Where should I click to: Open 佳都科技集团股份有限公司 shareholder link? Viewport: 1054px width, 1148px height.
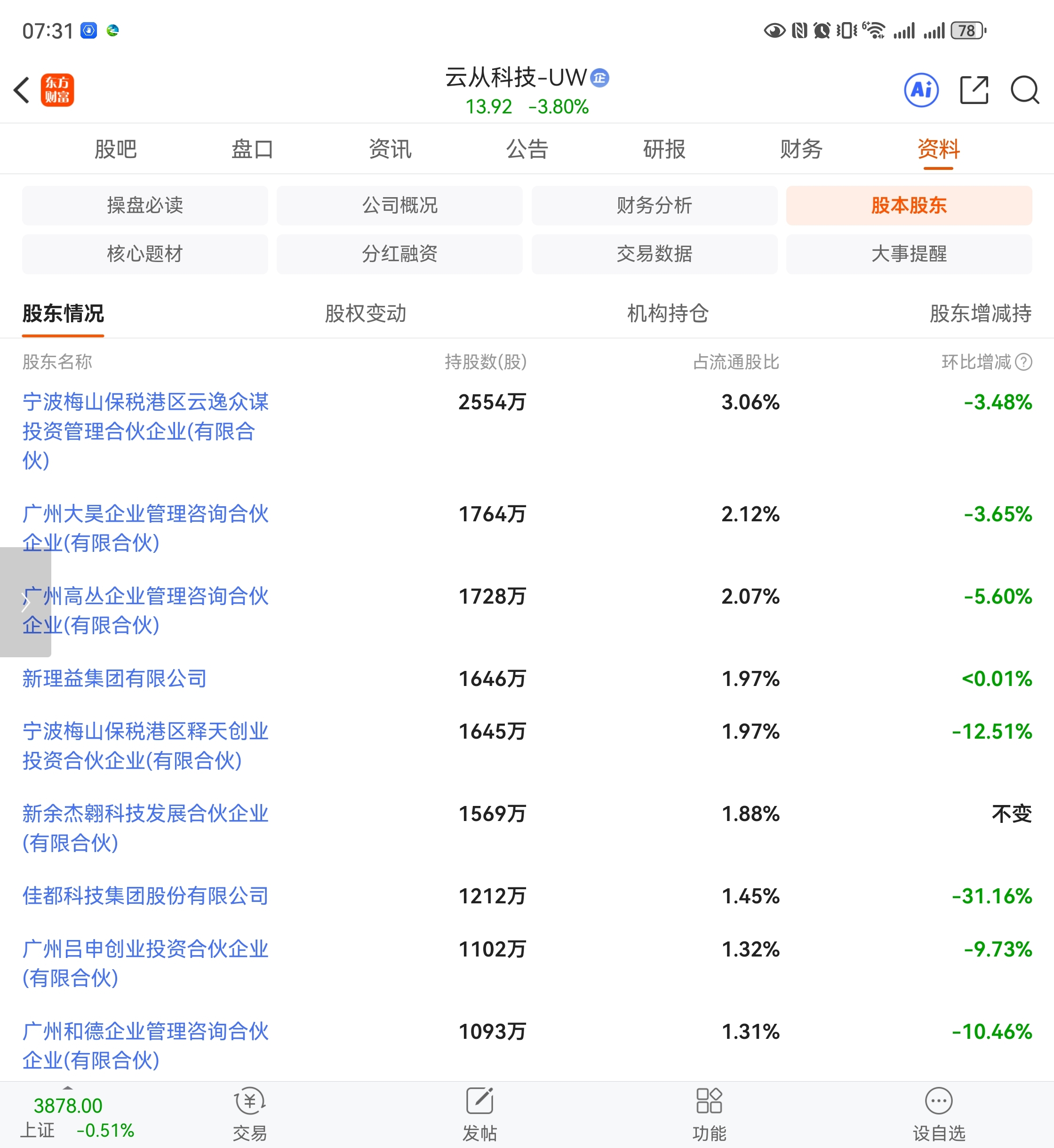(x=145, y=896)
